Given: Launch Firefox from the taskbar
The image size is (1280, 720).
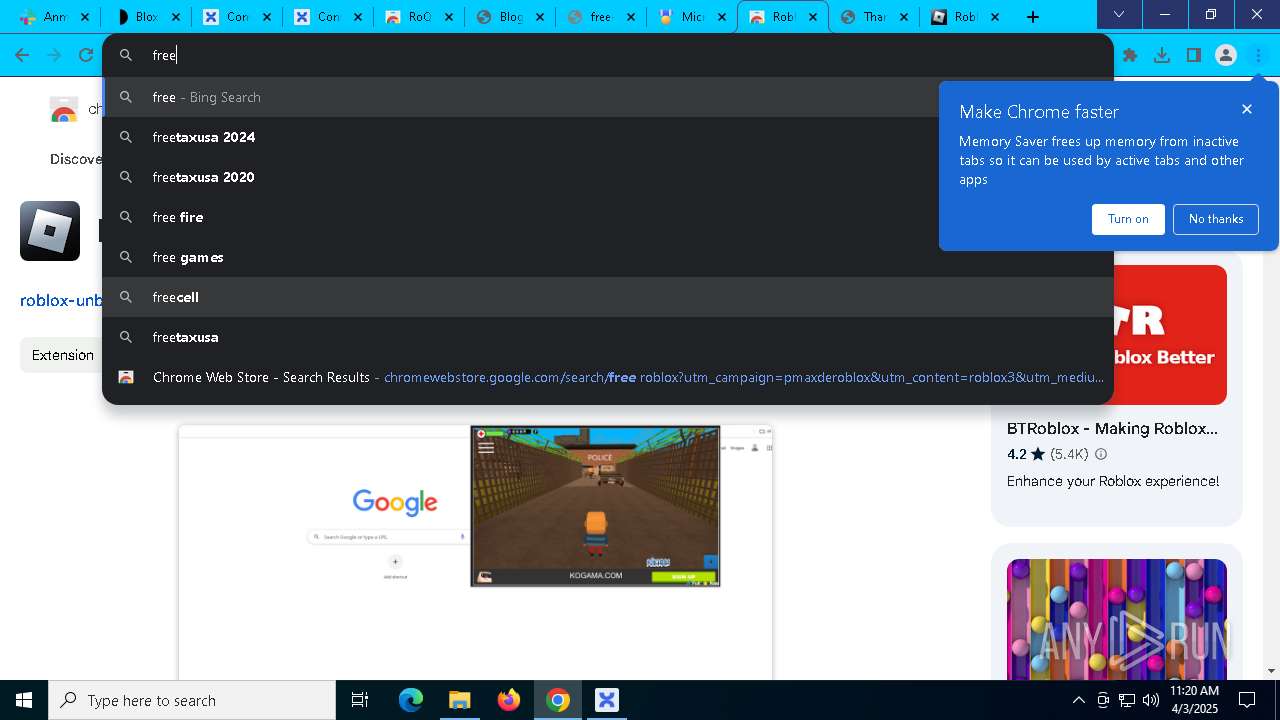Looking at the screenshot, I should 508,700.
